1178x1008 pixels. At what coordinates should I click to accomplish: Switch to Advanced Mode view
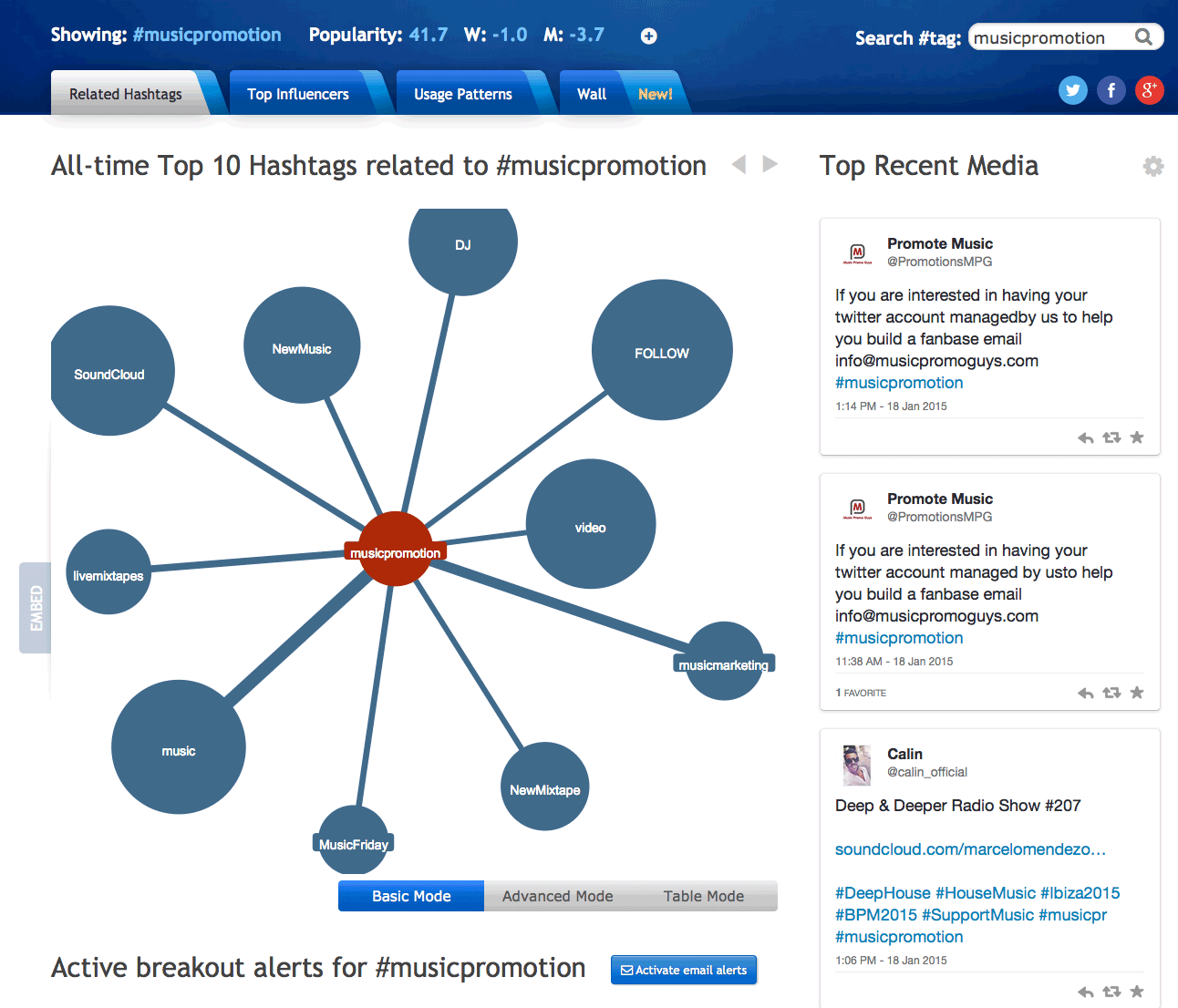click(557, 896)
